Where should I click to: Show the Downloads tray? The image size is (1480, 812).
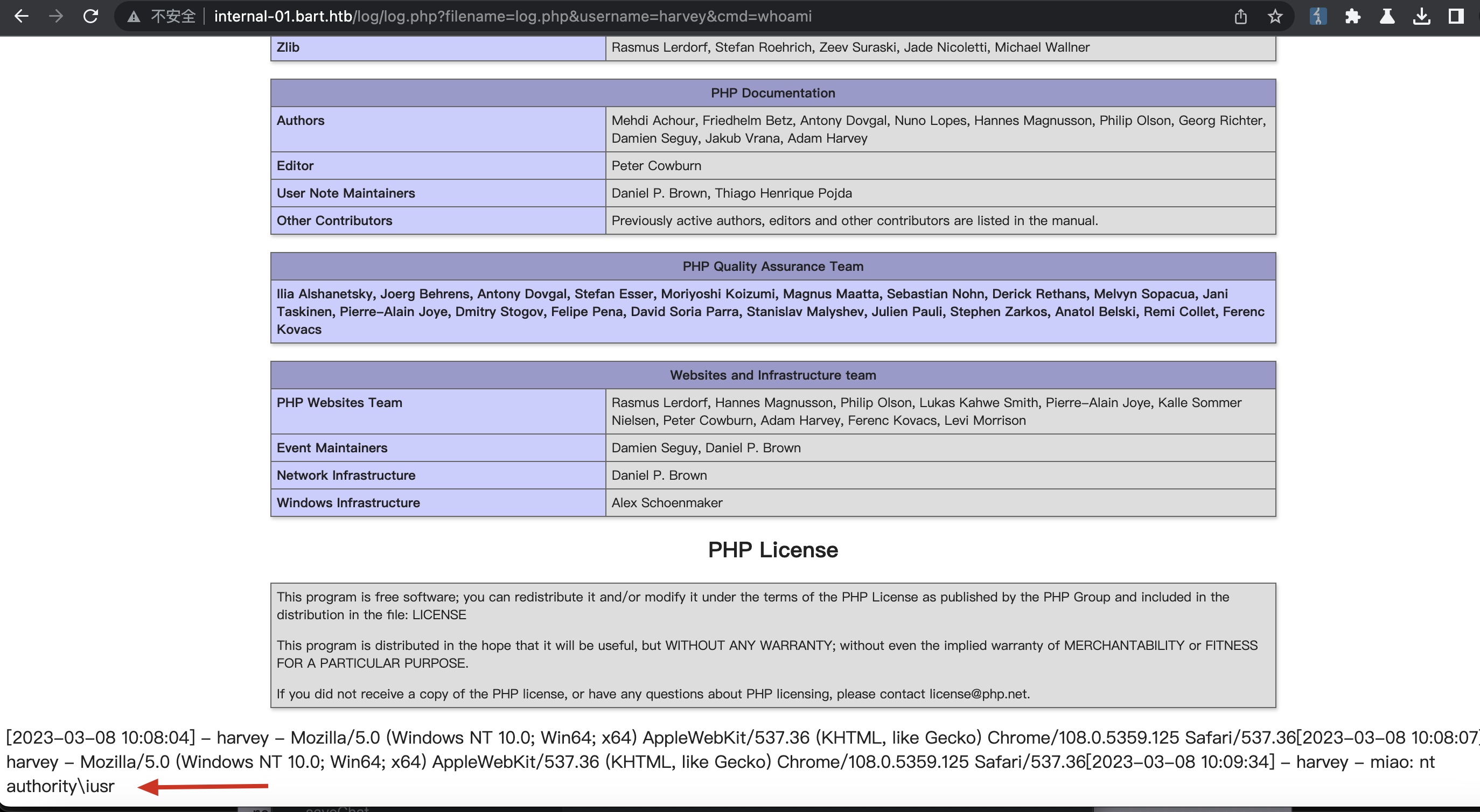coord(1421,16)
